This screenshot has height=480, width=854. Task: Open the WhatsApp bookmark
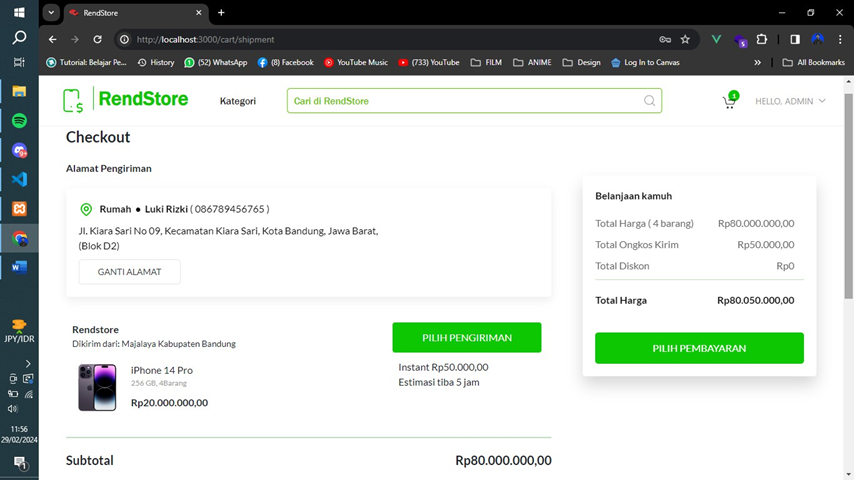[216, 63]
